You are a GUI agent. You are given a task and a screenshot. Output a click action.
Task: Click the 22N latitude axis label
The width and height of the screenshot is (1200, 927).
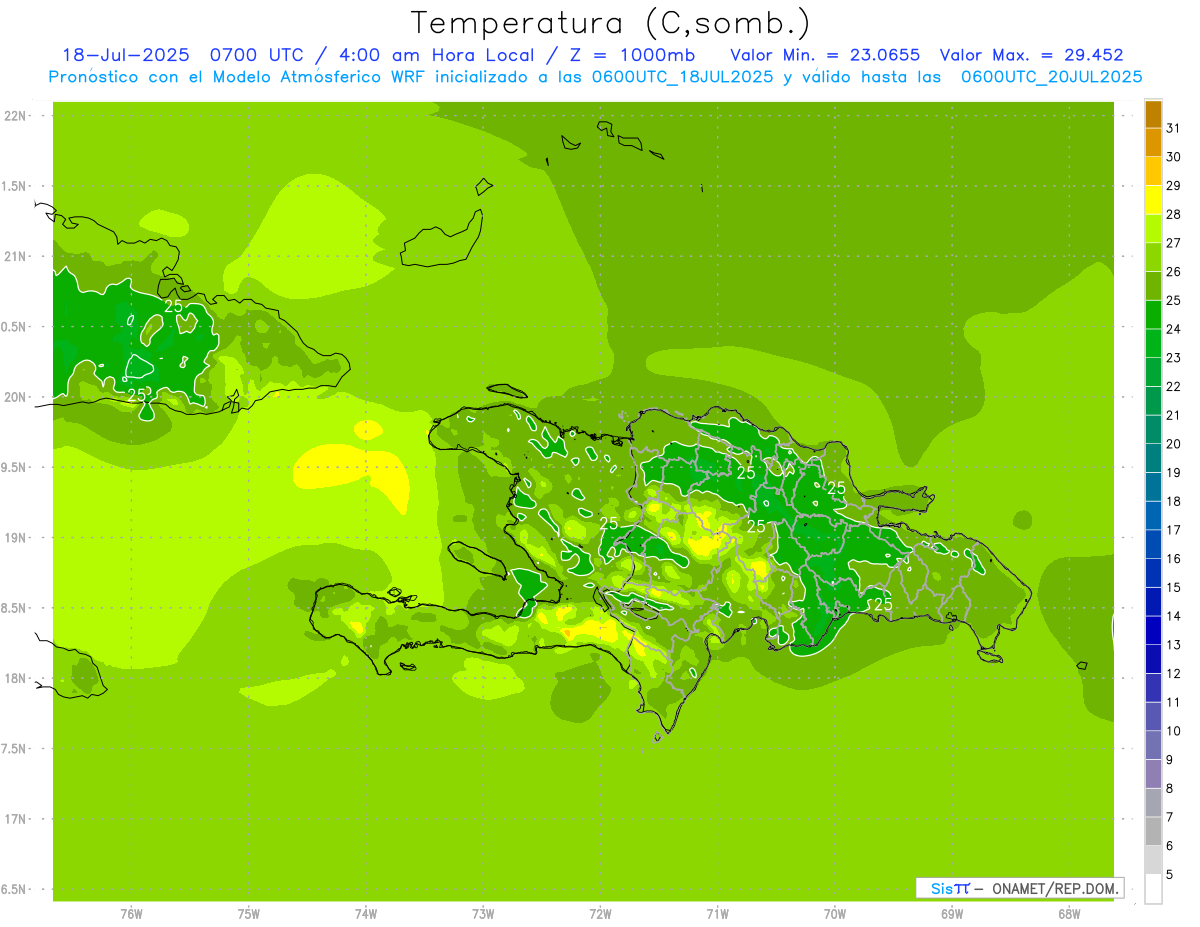click(16, 115)
